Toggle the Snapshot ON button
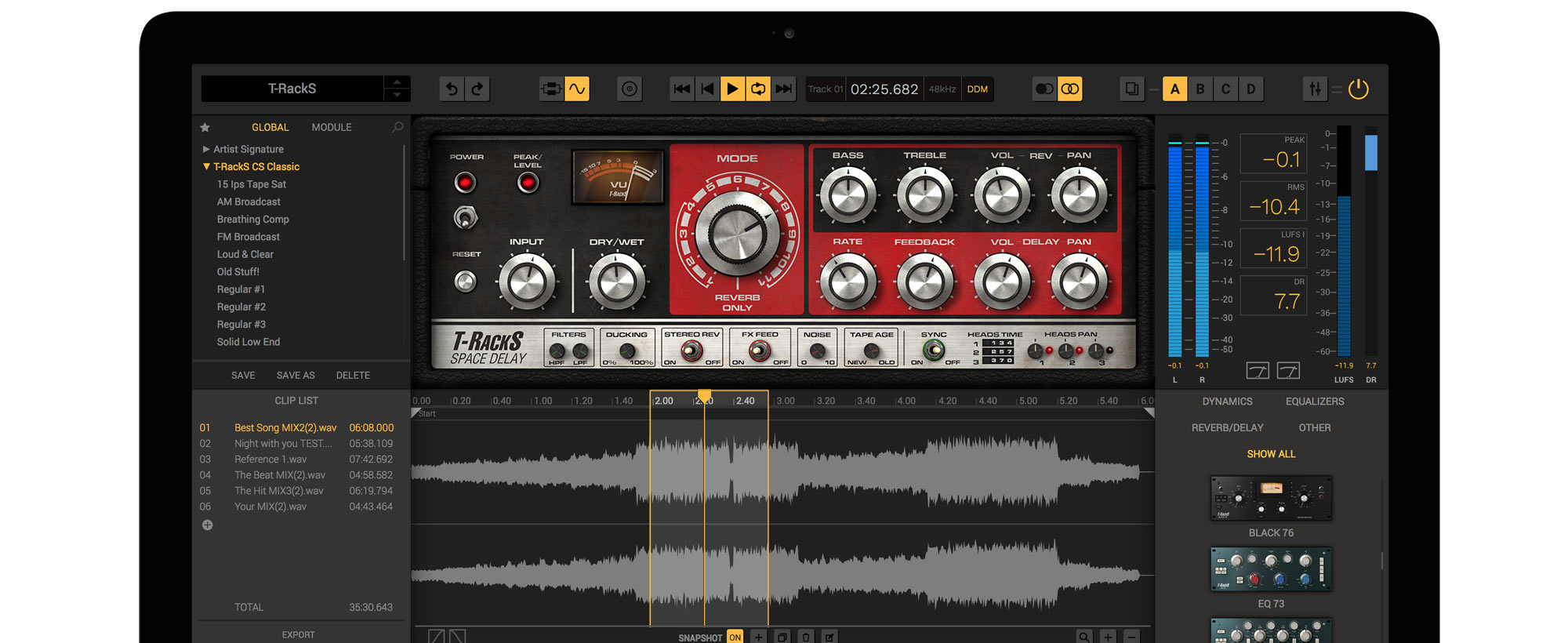Screen dimensions: 1568x643 pyautogui.click(x=735, y=638)
